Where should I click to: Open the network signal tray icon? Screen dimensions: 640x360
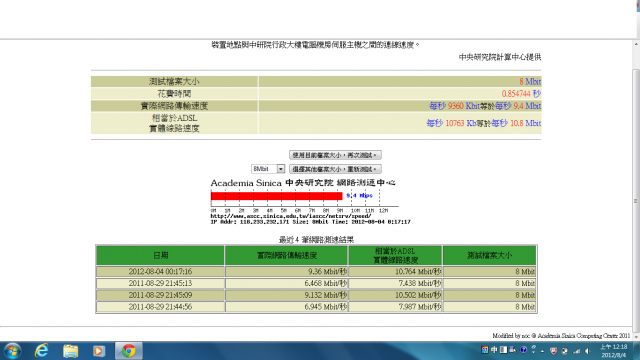576,351
